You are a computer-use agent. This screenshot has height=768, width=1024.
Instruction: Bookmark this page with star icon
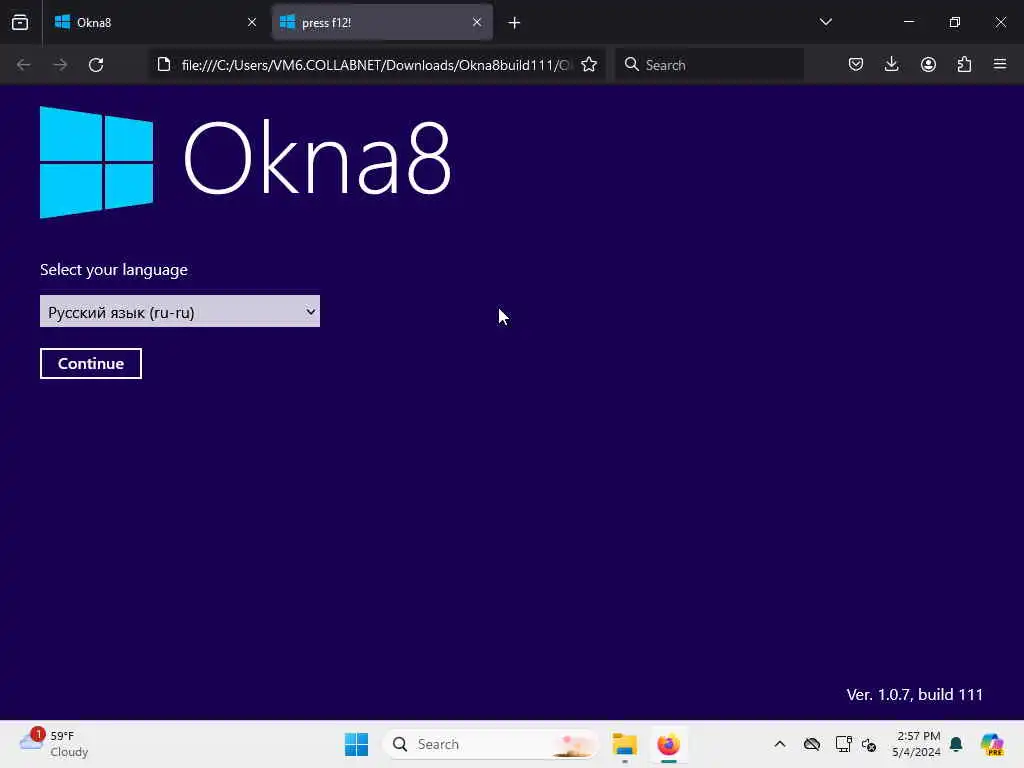(589, 65)
